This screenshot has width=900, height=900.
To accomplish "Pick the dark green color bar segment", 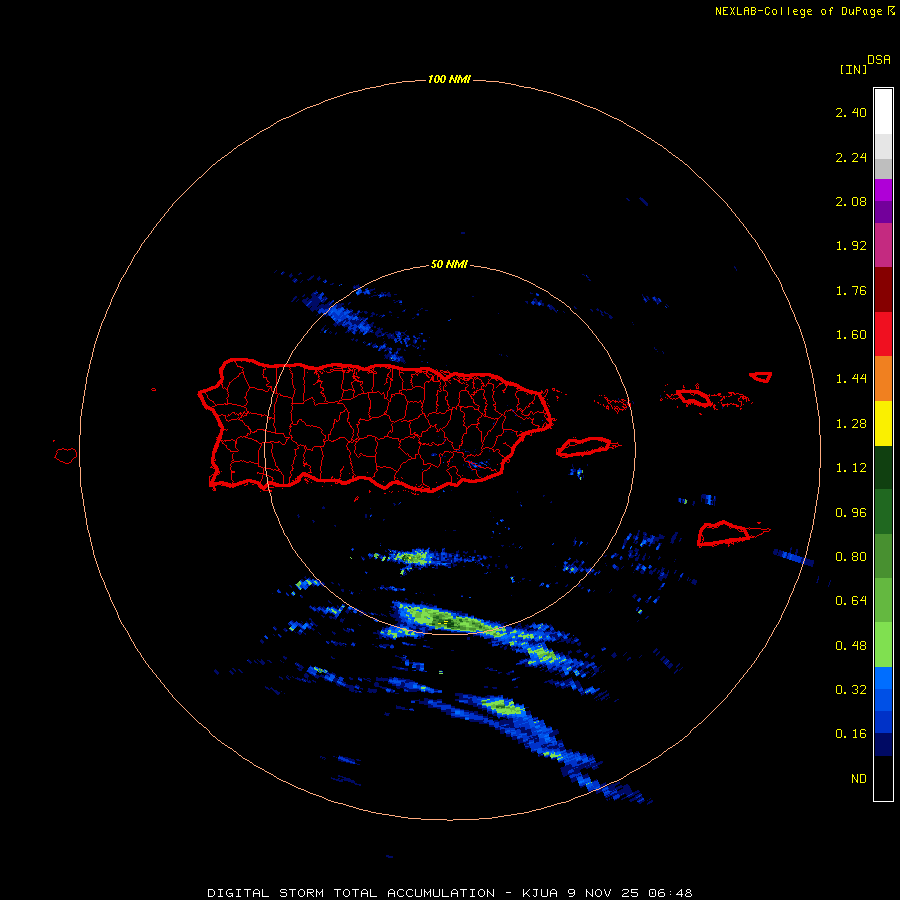I will [883, 468].
